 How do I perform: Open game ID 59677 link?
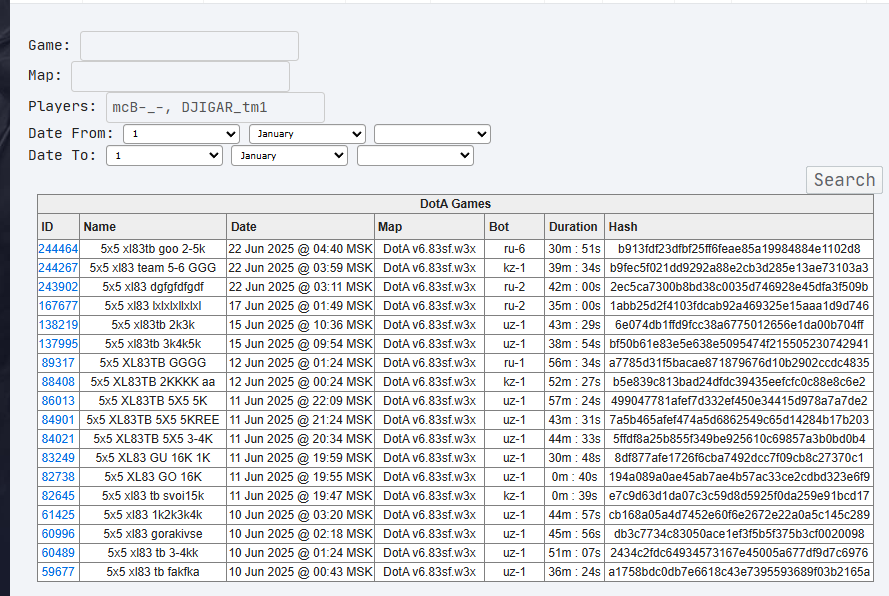coord(58,572)
